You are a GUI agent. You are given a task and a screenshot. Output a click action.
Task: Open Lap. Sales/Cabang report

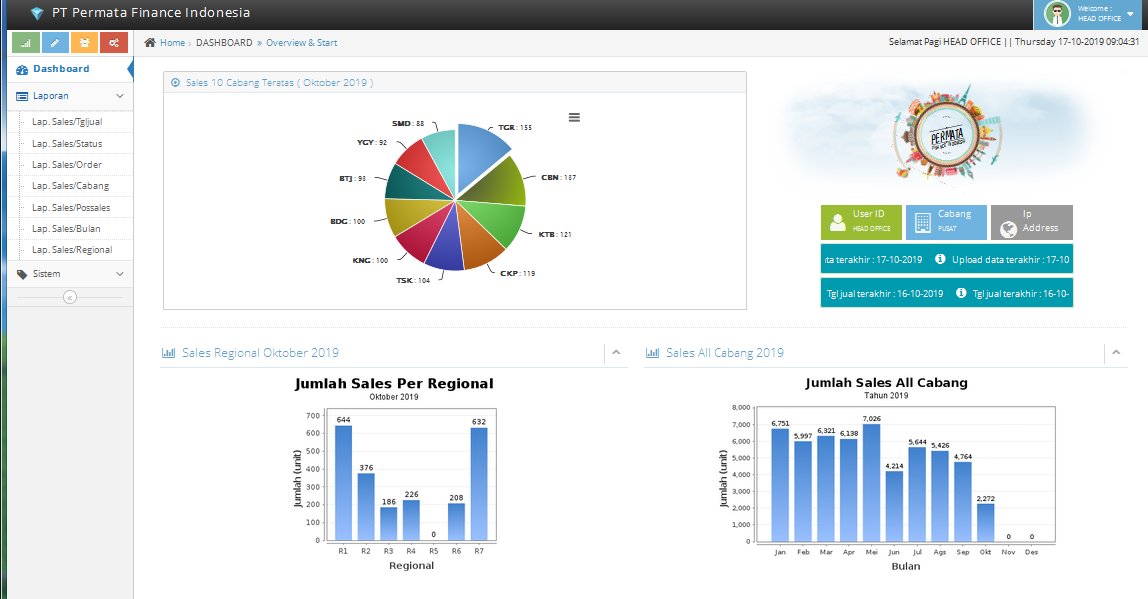[70, 186]
